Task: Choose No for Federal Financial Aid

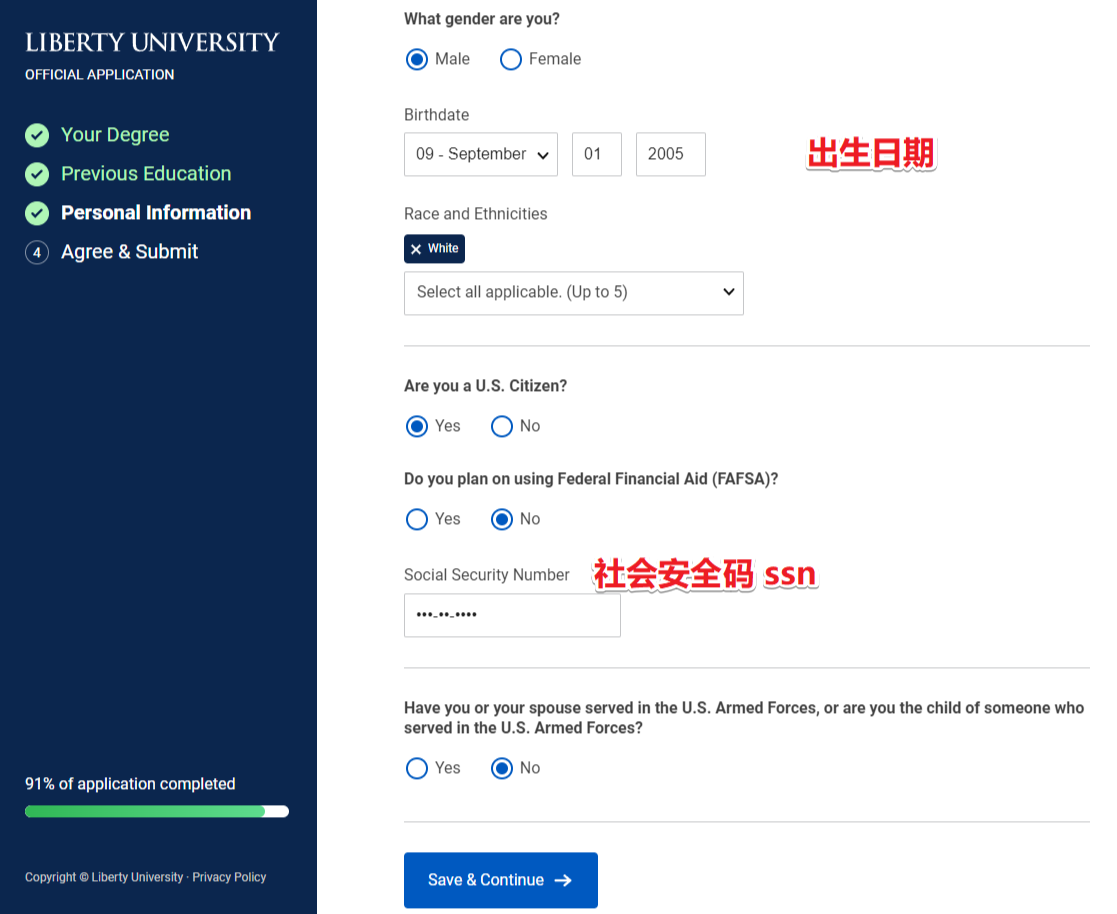Action: (502, 519)
